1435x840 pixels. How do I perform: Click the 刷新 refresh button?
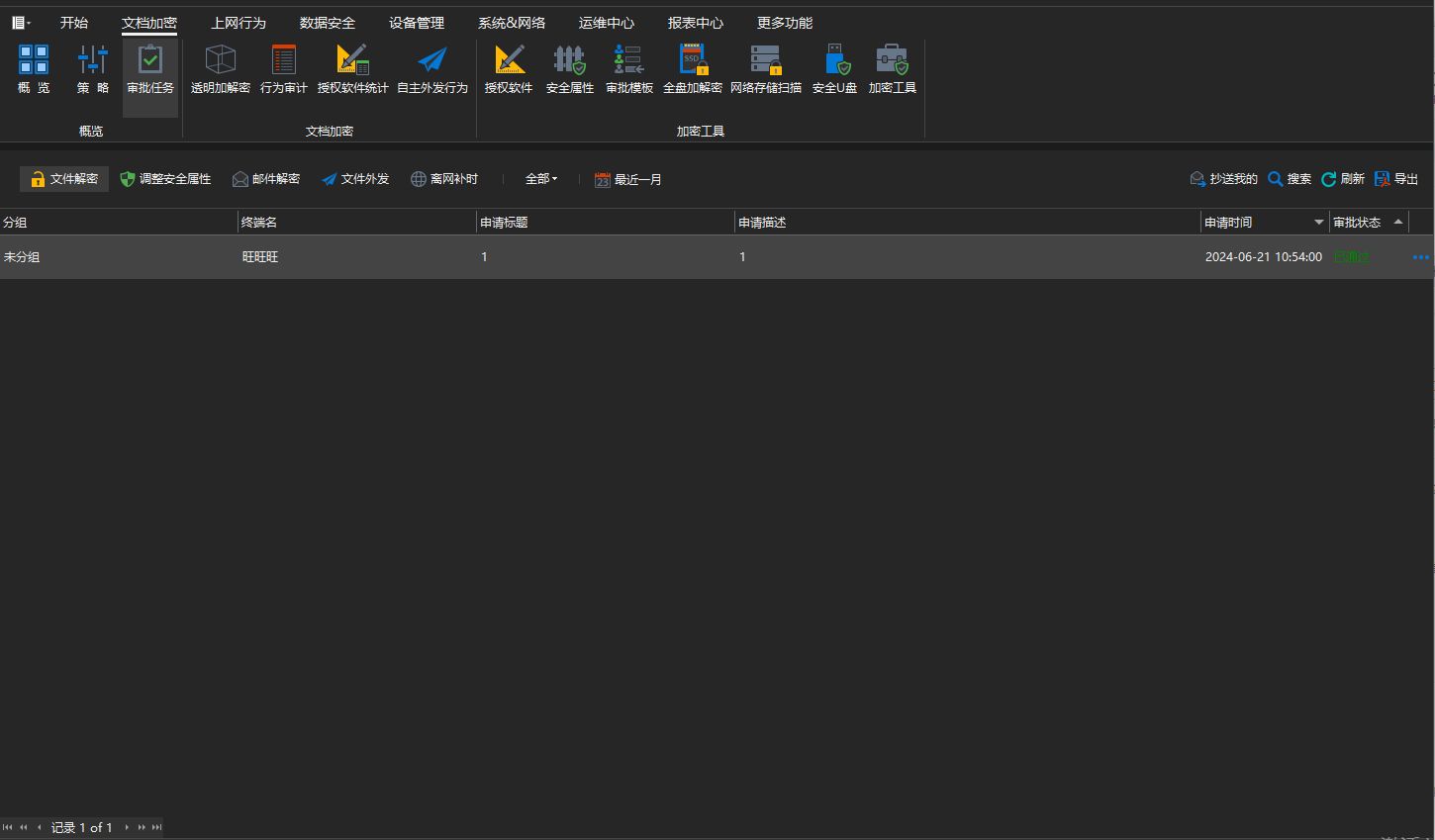coord(1343,179)
